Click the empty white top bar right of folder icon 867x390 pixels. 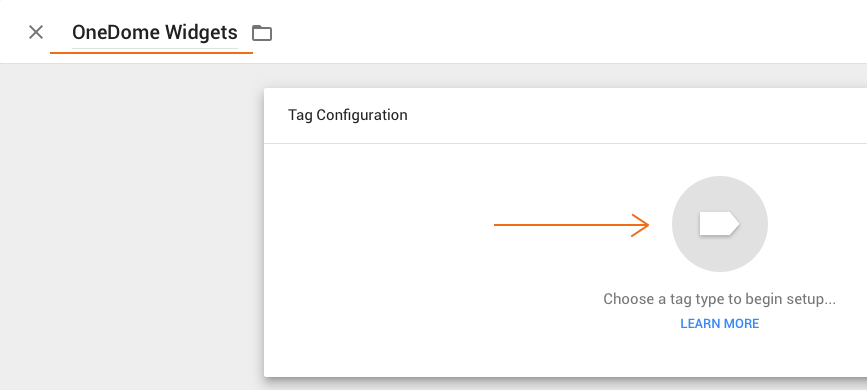tap(570, 32)
